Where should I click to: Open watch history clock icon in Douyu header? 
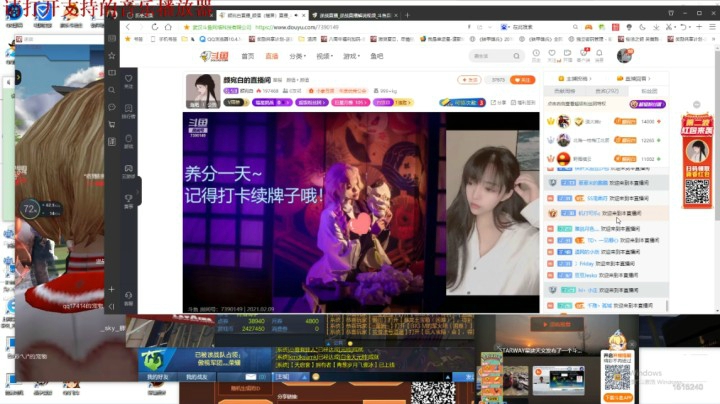coord(536,55)
